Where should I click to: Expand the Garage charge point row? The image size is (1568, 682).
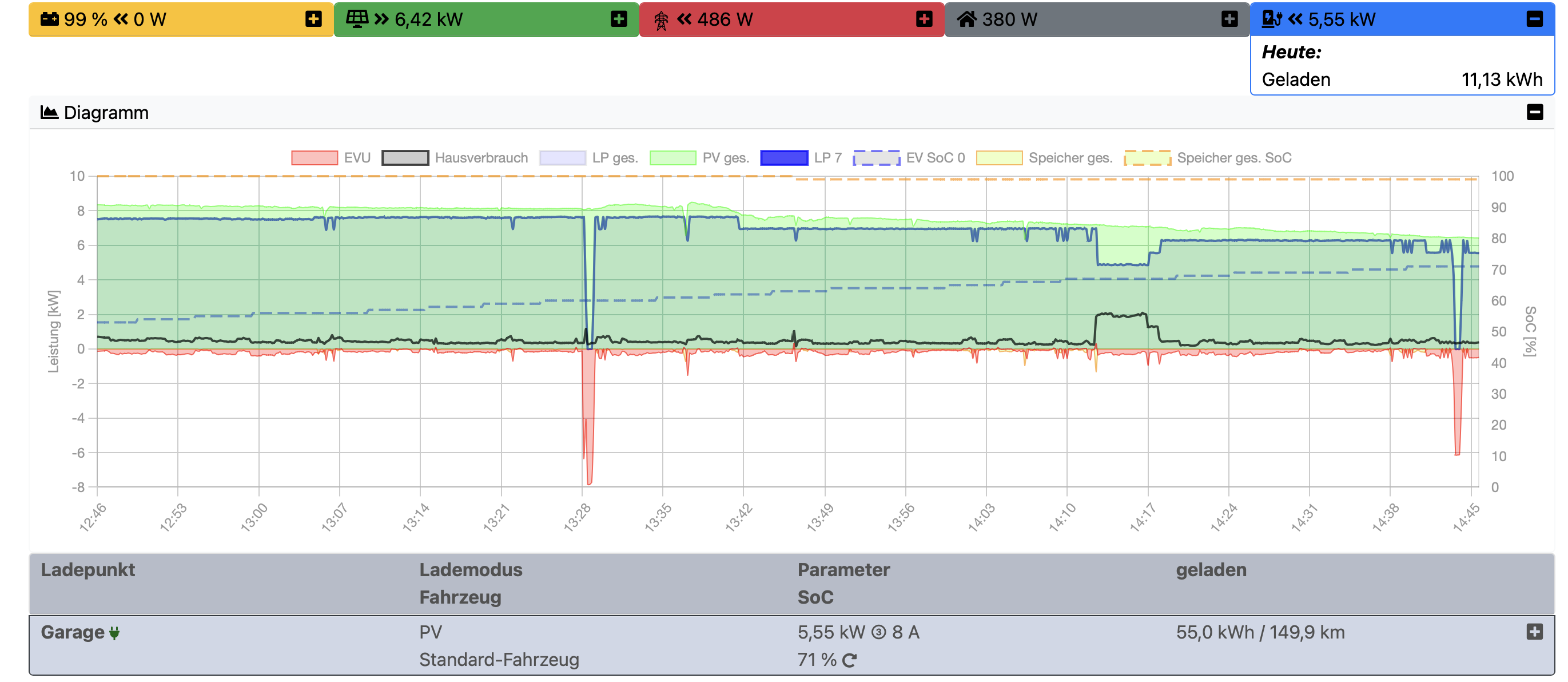[x=1534, y=632]
